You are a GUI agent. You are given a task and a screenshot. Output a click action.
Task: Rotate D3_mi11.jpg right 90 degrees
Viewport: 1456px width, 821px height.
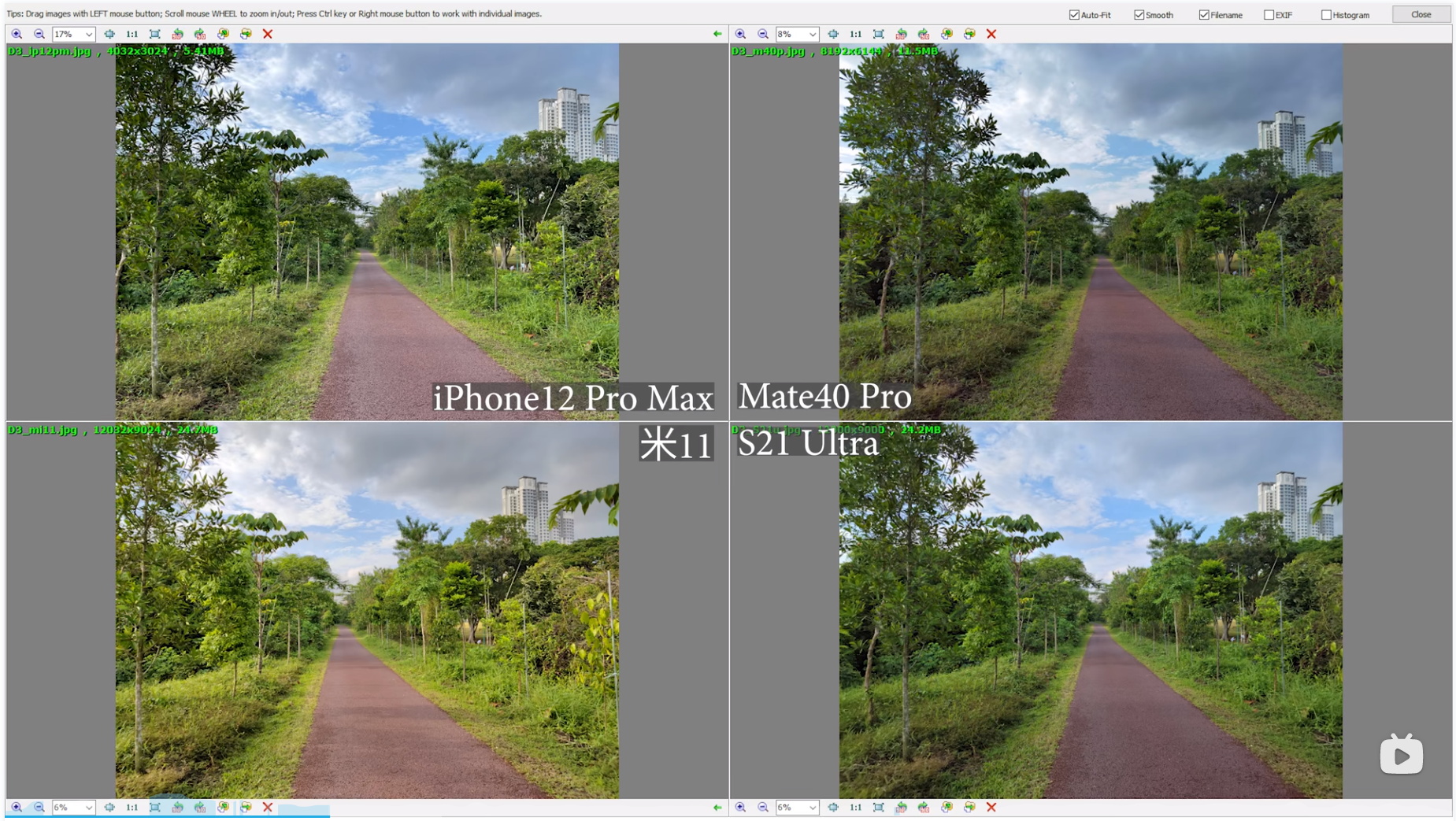[x=200, y=808]
